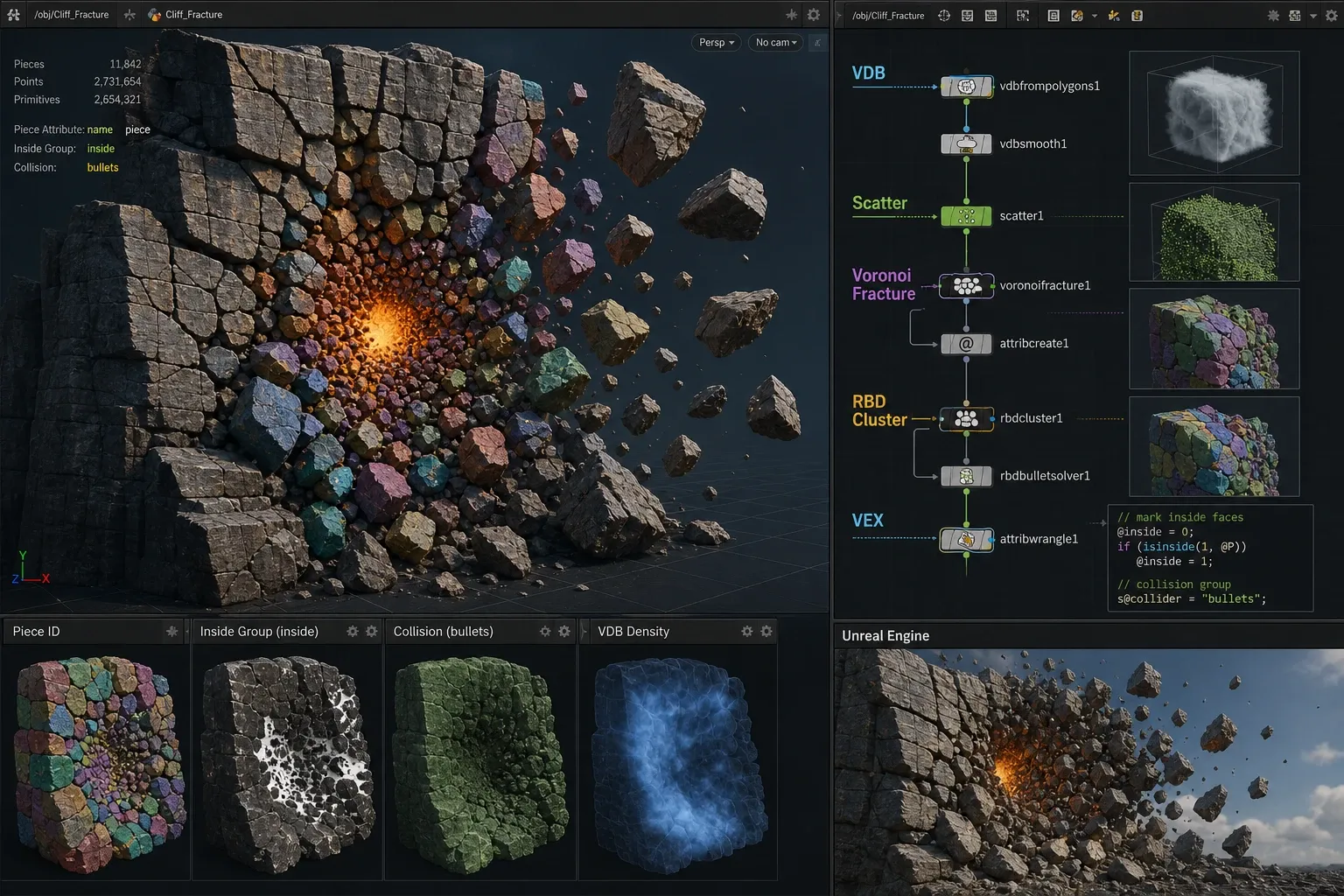Open dropdown arrow beside the palette icon
This screenshot has width=1344, height=896.
tap(1094, 16)
